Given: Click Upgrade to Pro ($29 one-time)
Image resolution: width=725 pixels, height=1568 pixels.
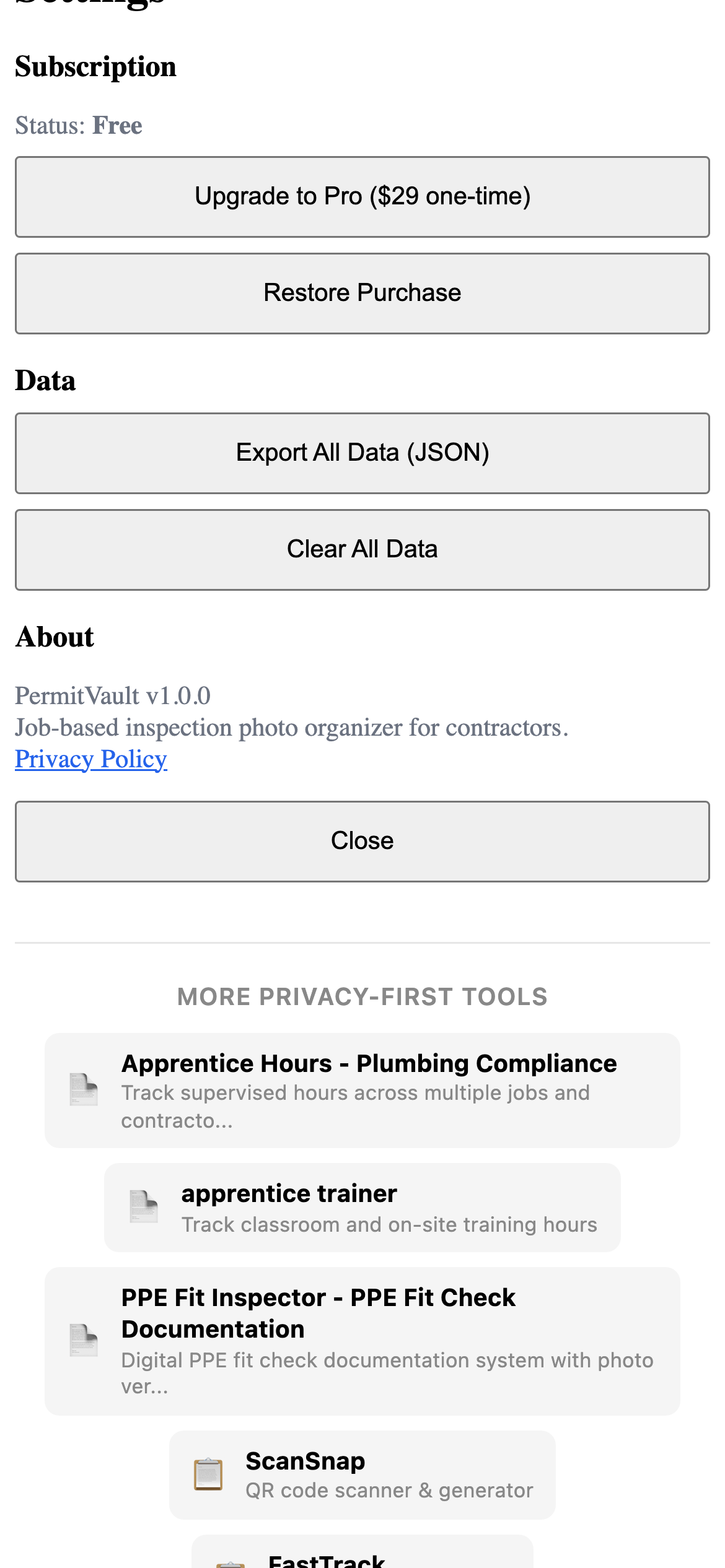Looking at the screenshot, I should click(x=362, y=197).
